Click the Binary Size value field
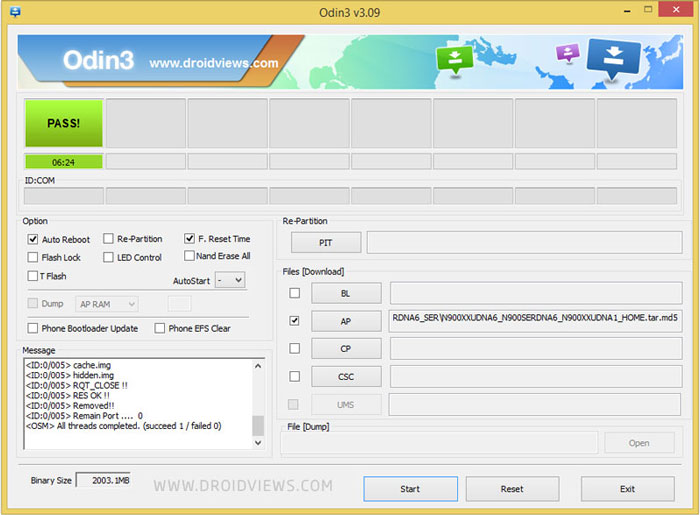Viewport: 700px width, 515px height. click(104, 480)
